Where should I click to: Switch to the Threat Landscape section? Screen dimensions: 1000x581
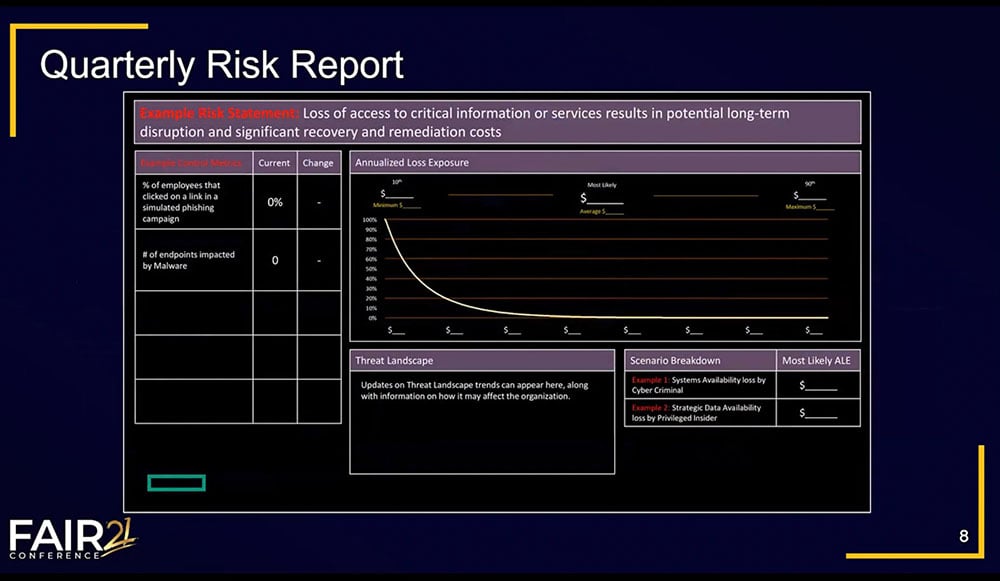(x=395, y=360)
